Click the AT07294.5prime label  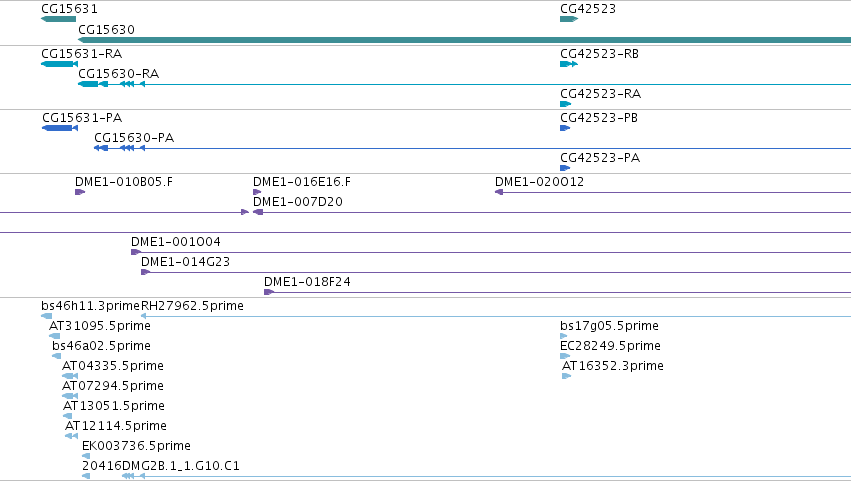[x=113, y=387]
